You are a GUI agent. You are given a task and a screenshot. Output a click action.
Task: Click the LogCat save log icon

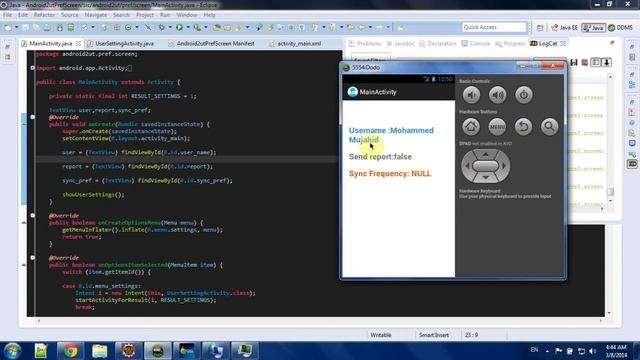tap(574, 62)
